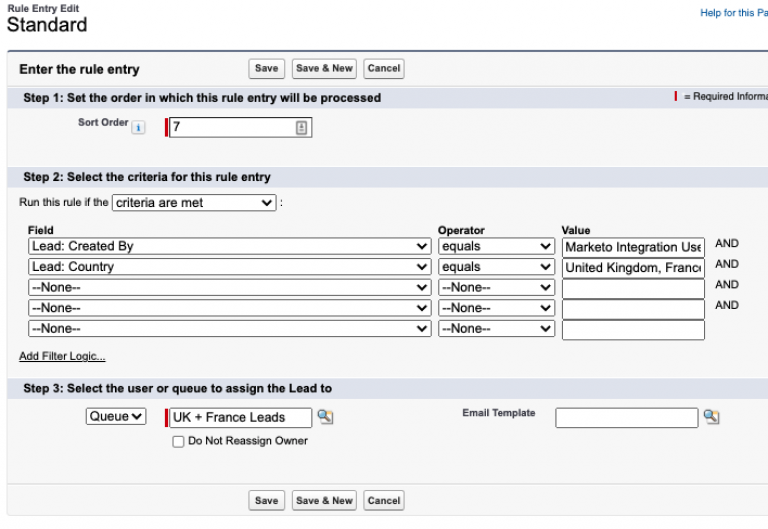Click the 'Email Template' label
768x529 pixels.
[x=499, y=413]
